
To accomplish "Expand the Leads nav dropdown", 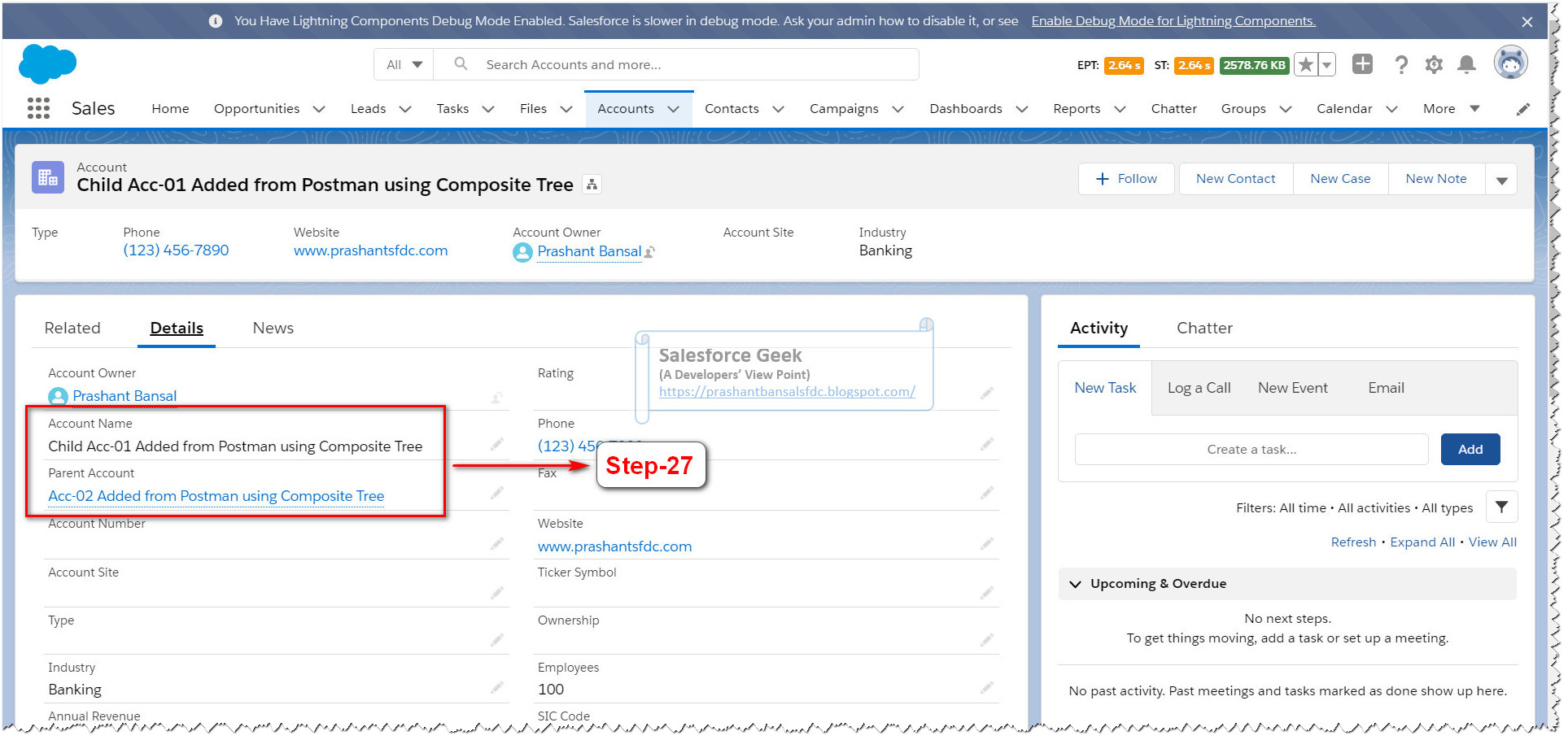I will (x=405, y=109).
